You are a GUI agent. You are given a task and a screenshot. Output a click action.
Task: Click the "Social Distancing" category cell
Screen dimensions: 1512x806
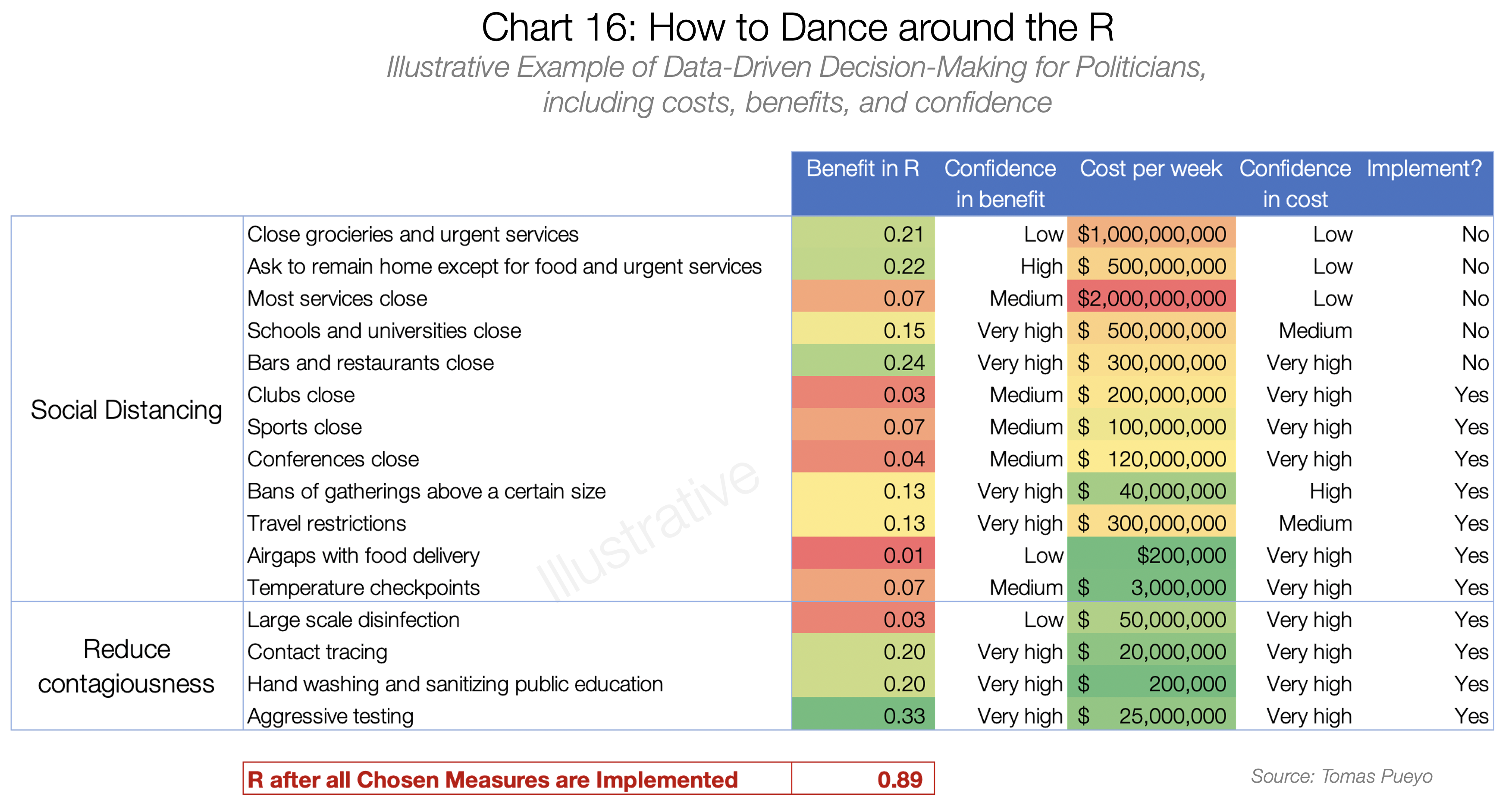click(x=126, y=409)
